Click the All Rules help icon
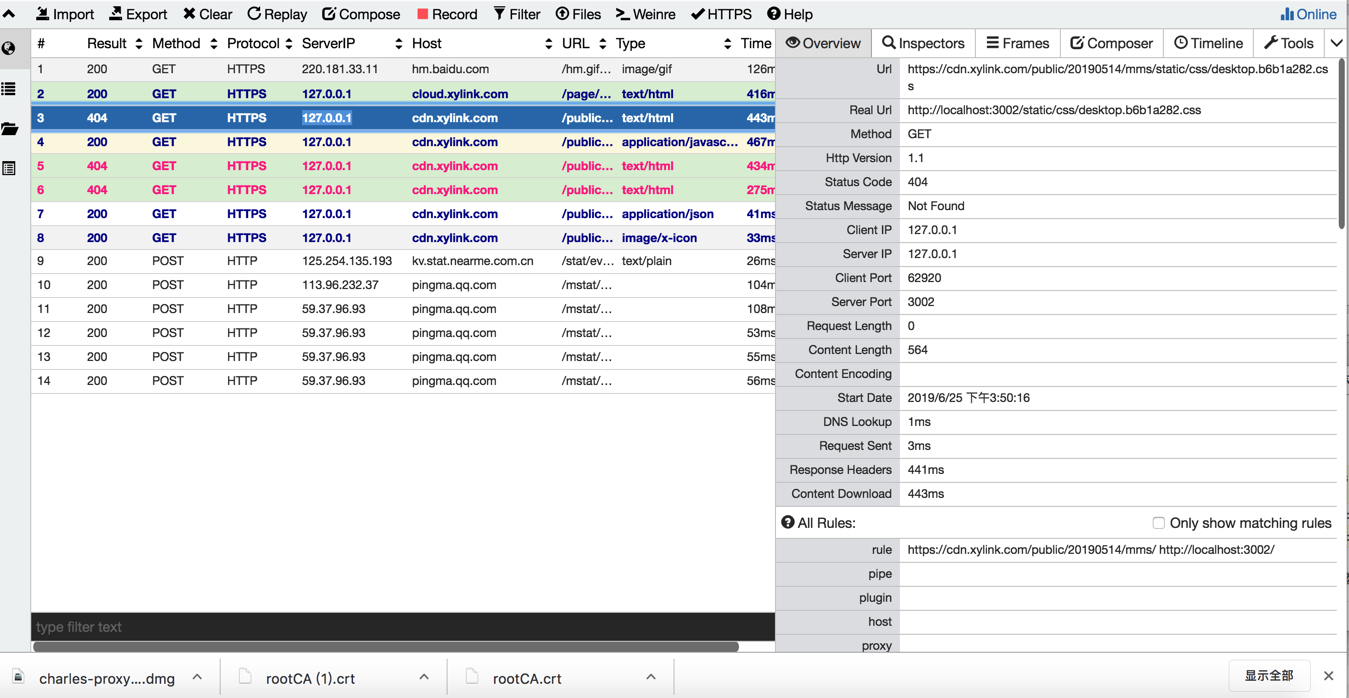The image size is (1349, 698). pyautogui.click(x=788, y=523)
